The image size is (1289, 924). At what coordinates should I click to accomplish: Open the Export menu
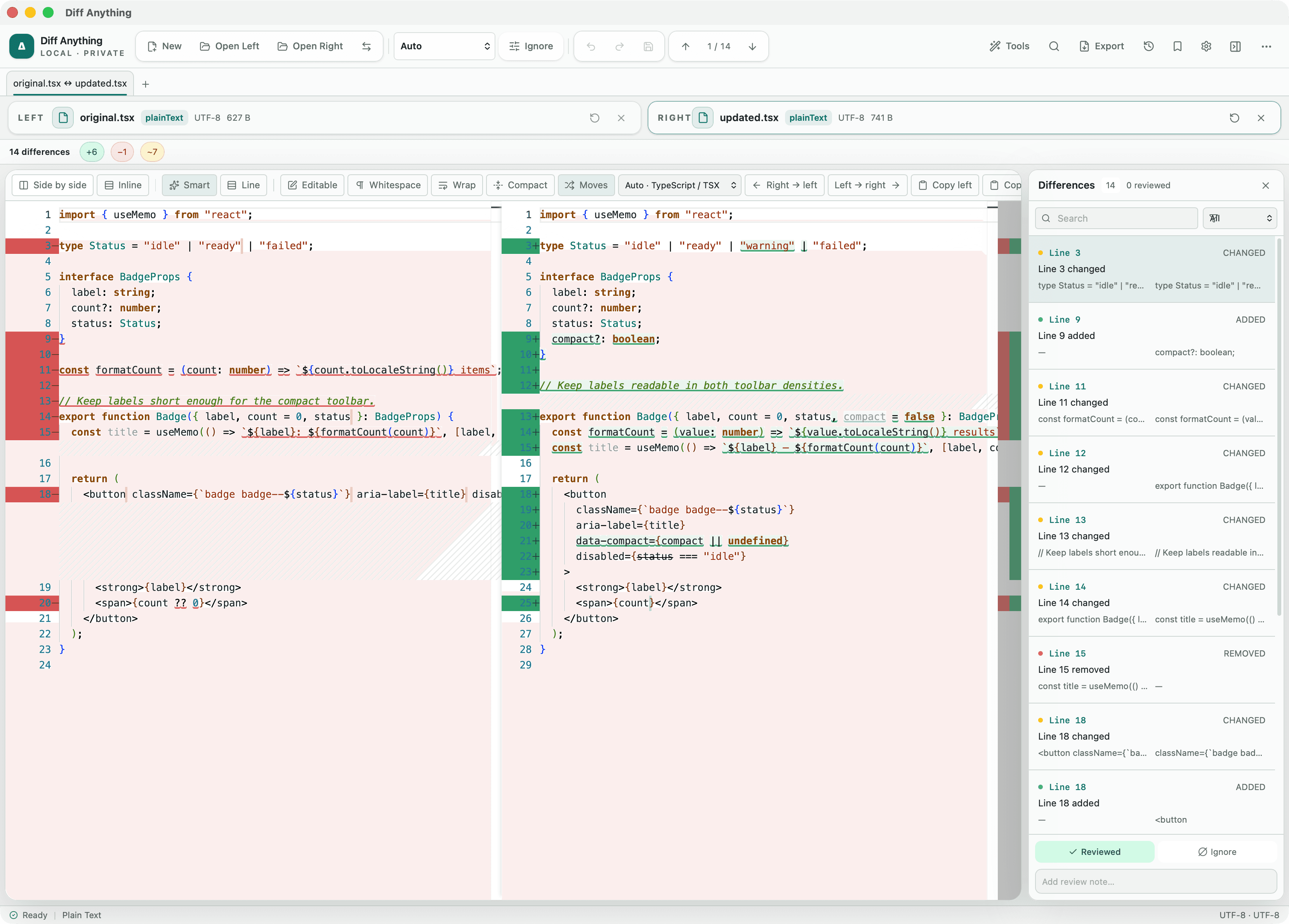point(1101,47)
